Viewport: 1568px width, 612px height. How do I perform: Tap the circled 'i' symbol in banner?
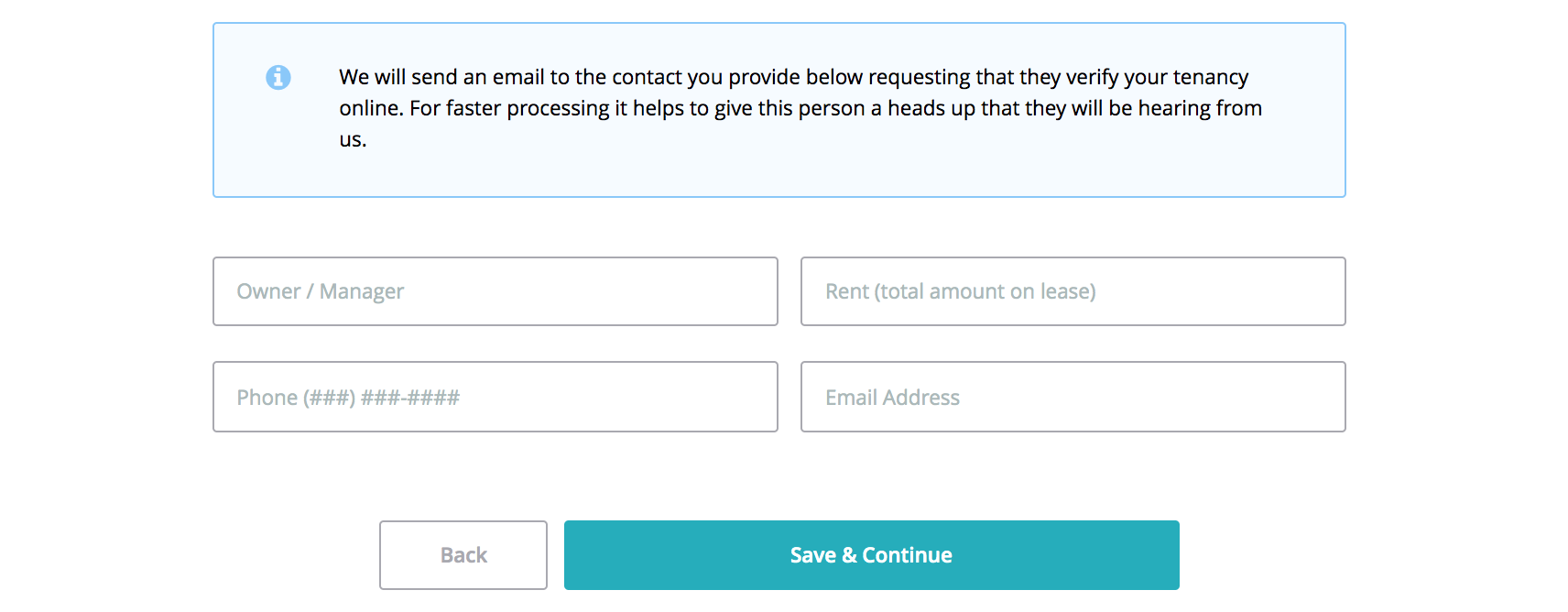pyautogui.click(x=278, y=78)
